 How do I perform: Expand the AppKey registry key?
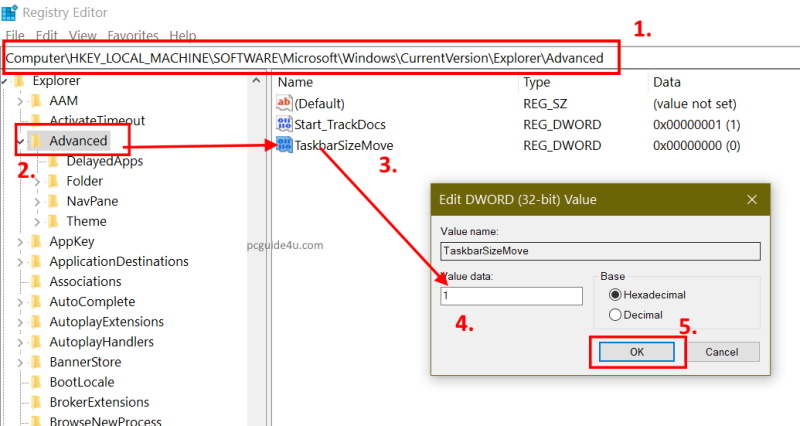[x=21, y=242]
